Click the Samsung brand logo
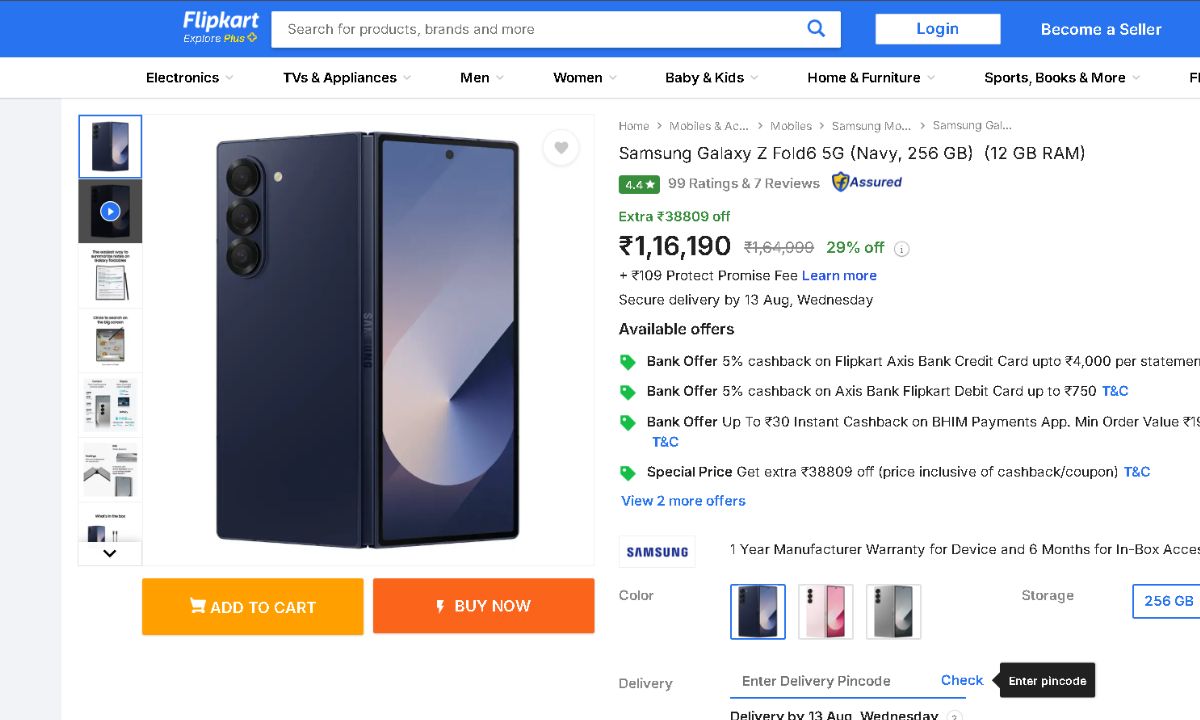The image size is (1200, 720). 657,551
